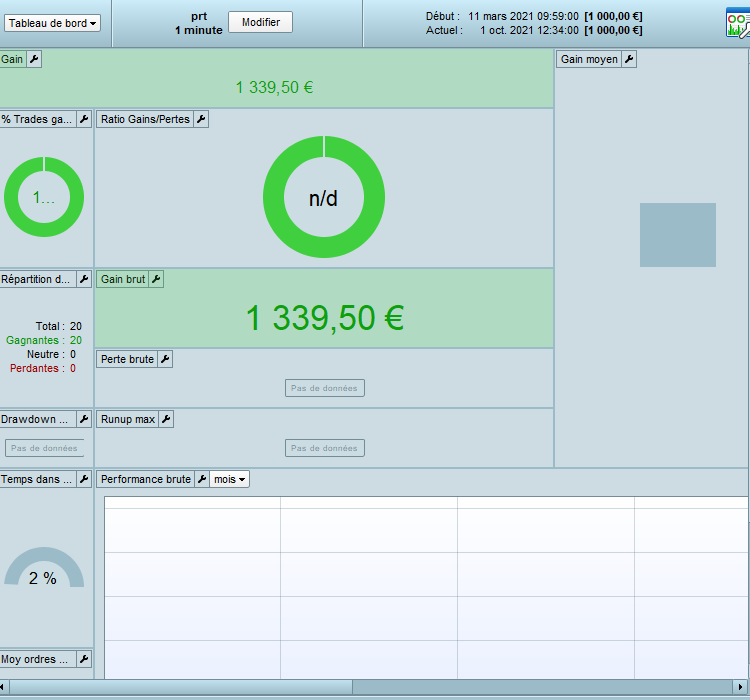Click the Total : 20 line
750x700 pixels.
pyautogui.click(x=59, y=326)
